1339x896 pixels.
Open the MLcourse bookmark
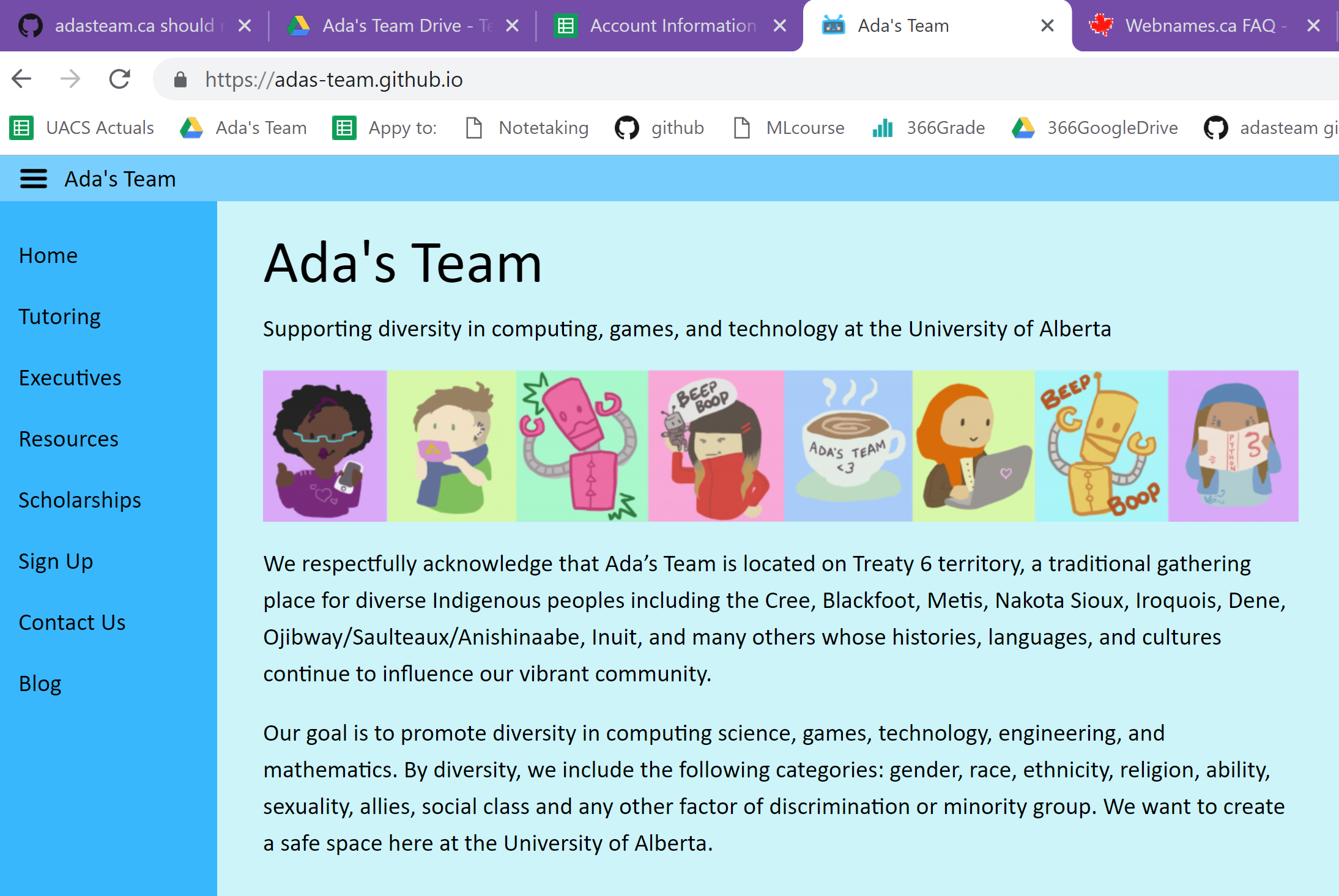point(788,128)
